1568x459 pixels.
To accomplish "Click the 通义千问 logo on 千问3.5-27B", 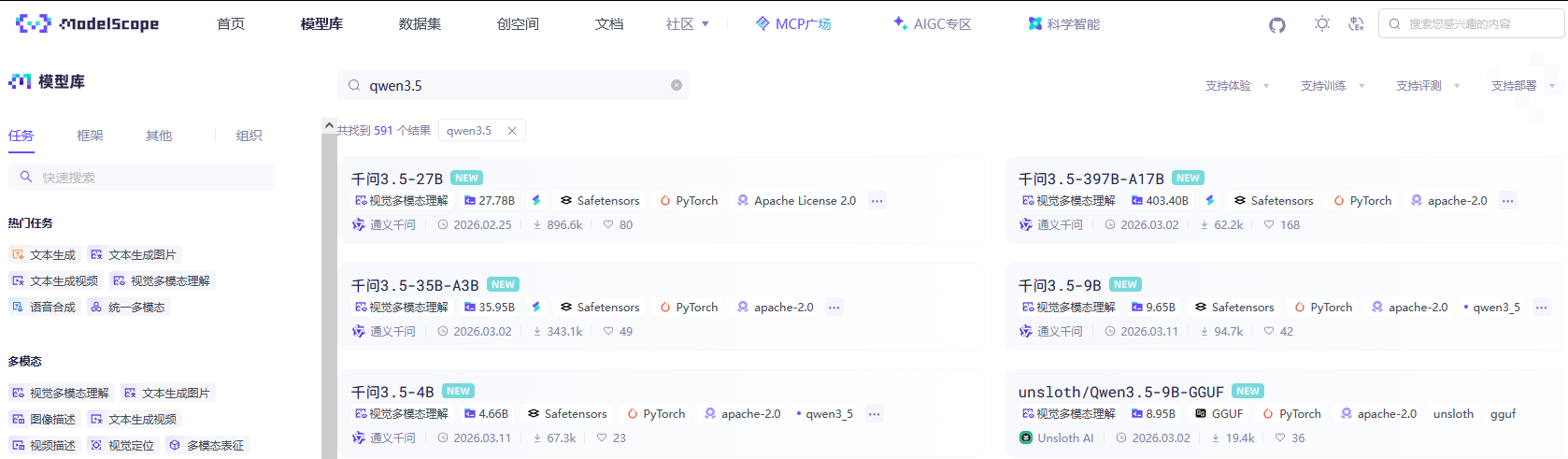I will coord(358,224).
